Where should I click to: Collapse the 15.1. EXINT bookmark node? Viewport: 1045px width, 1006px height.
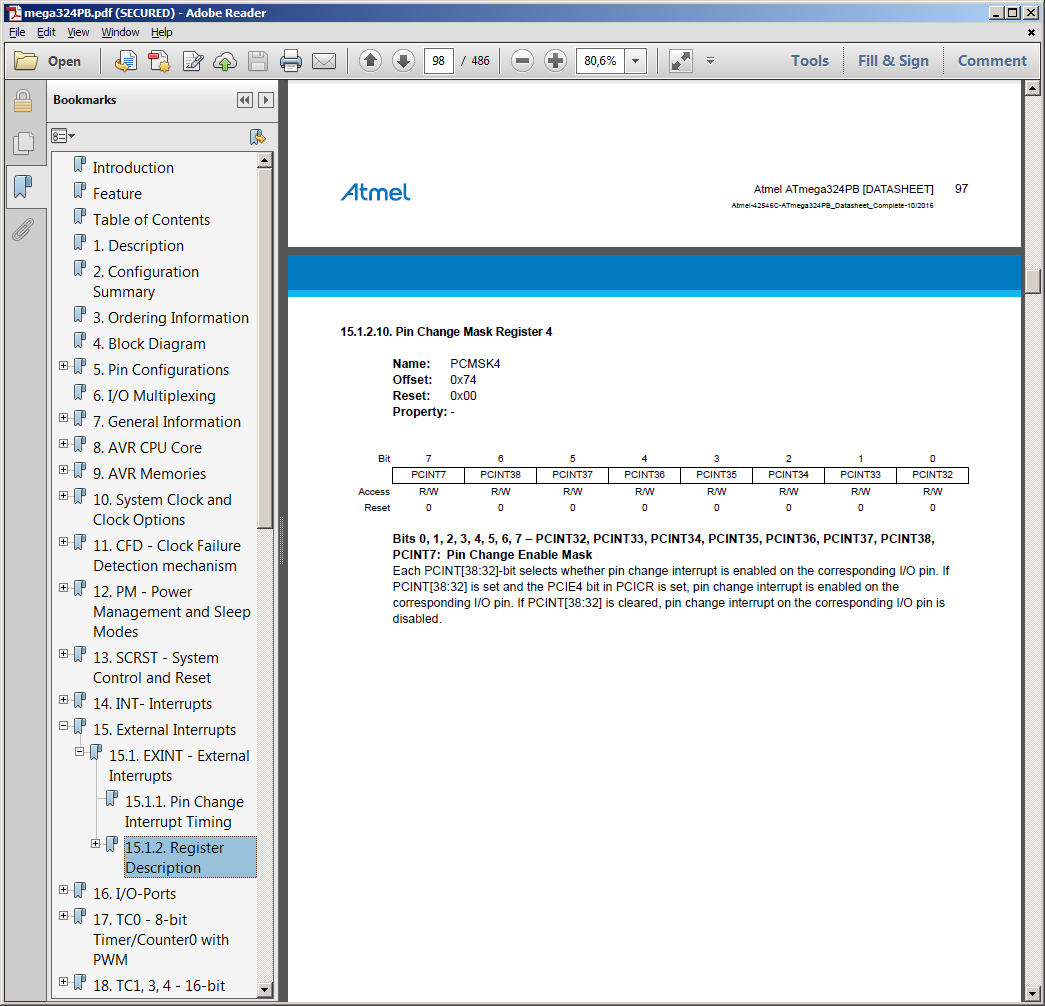pyautogui.click(x=79, y=751)
